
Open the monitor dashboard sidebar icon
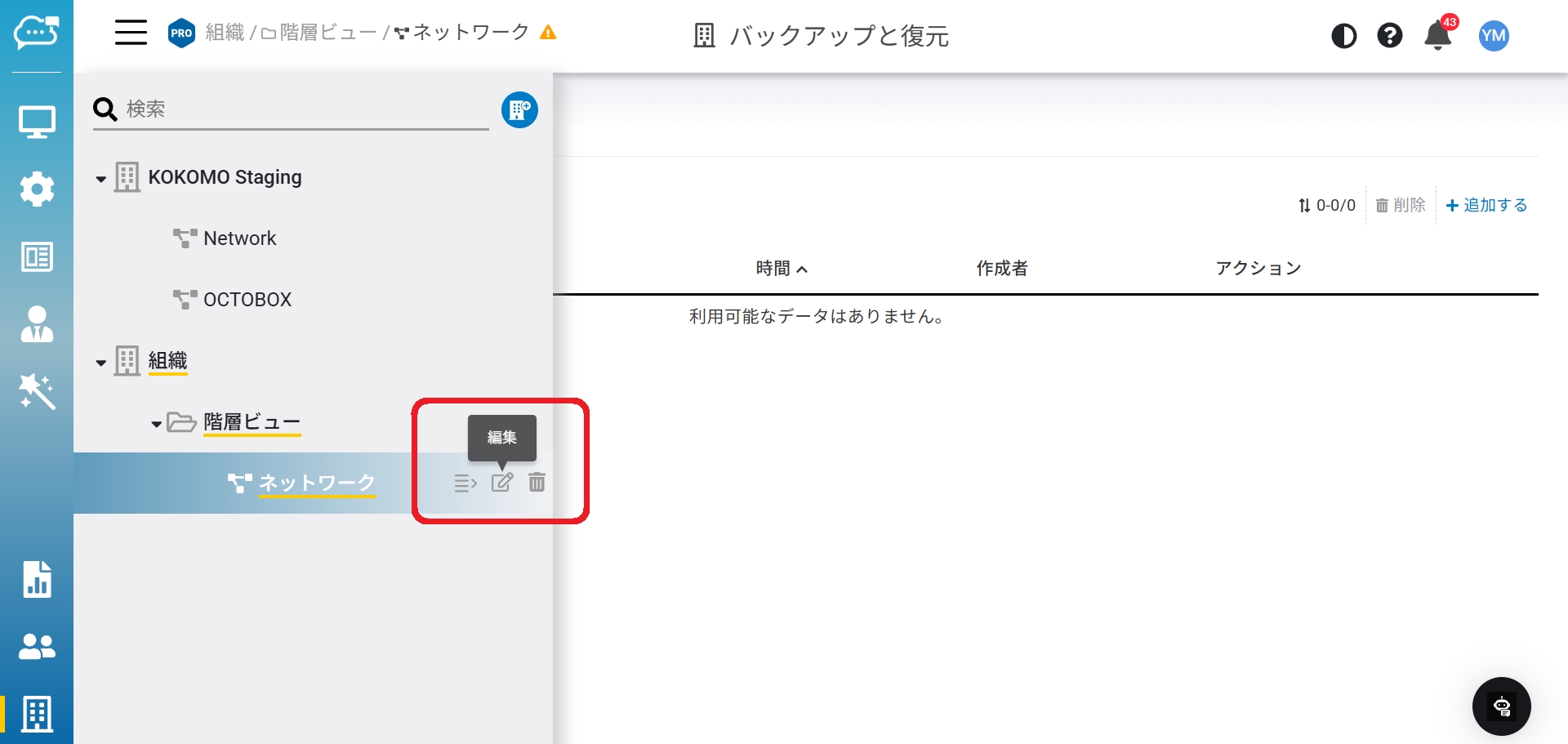coord(37,123)
